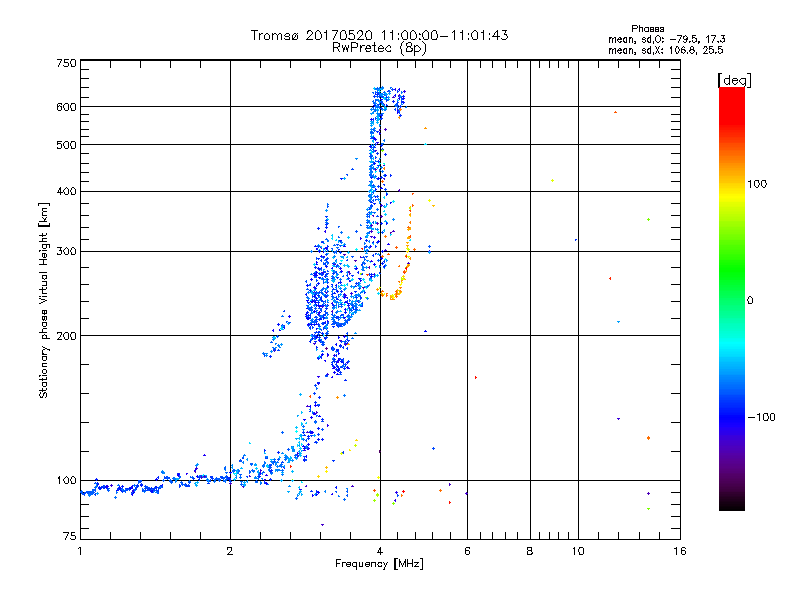Click the x-axis tick label "10"
This screenshot has height=600, width=800.
coord(578,551)
